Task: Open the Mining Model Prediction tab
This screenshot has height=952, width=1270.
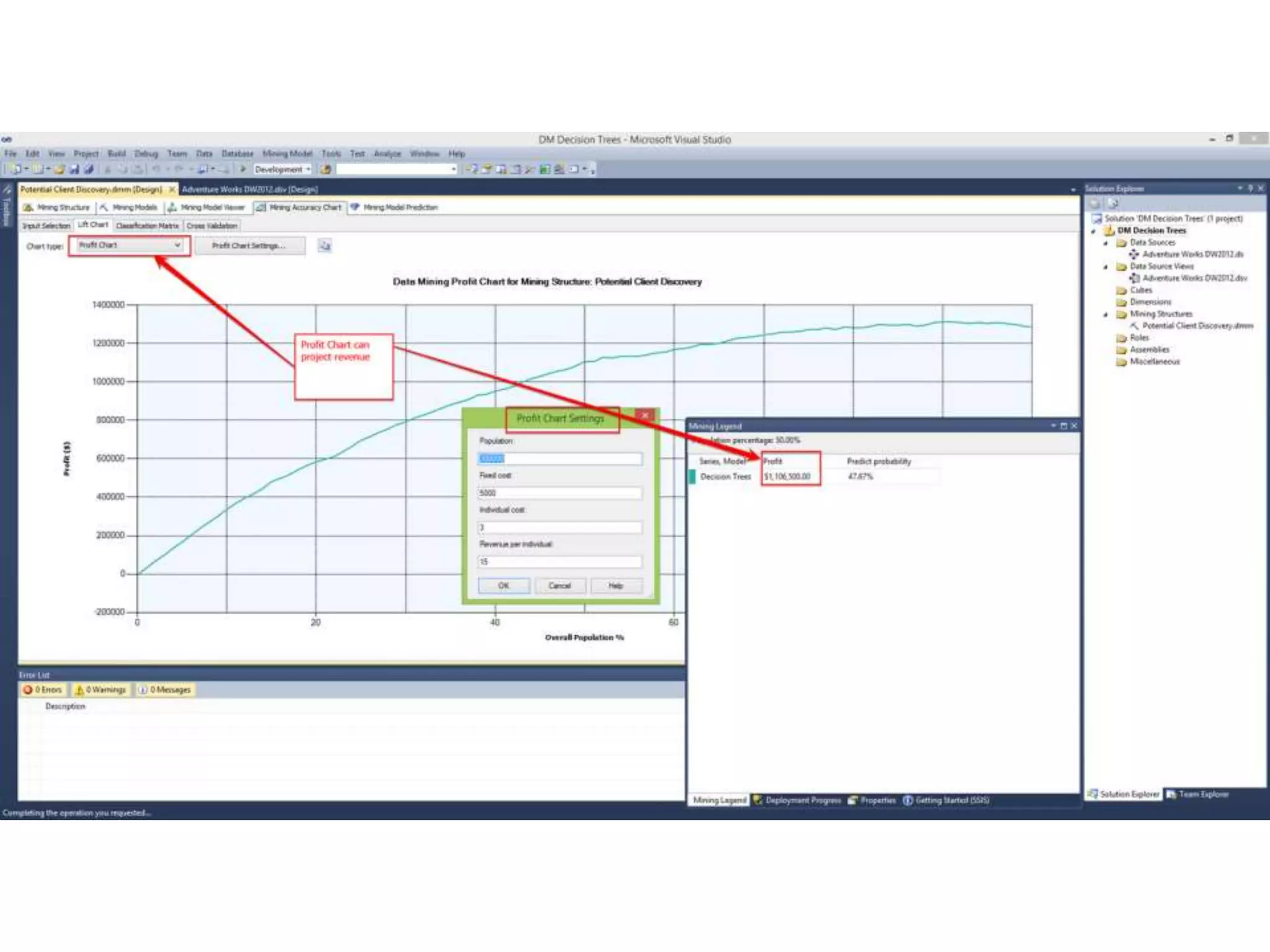Action: 394,207
